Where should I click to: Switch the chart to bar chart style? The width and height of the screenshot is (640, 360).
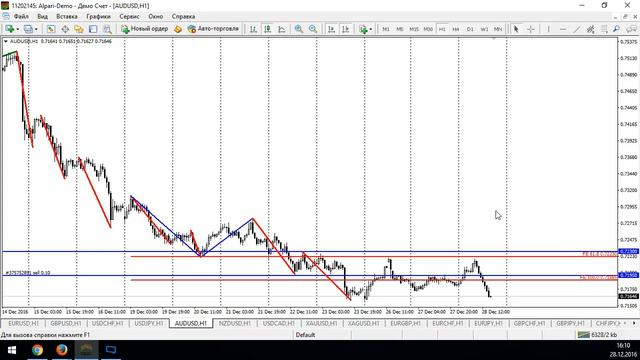click(253, 29)
